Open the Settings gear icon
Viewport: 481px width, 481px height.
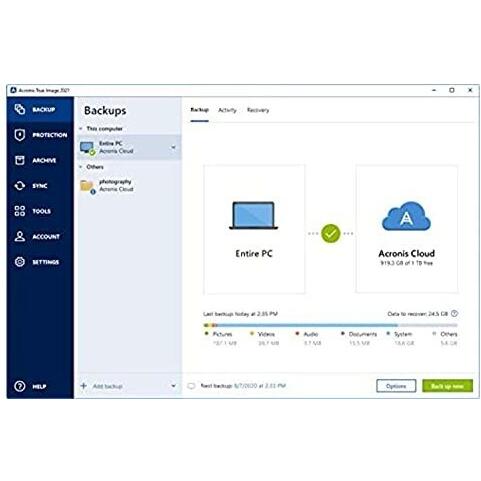(x=20, y=262)
